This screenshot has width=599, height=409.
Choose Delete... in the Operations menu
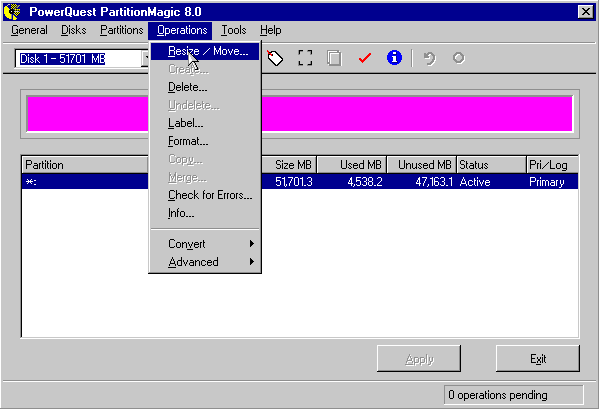(205, 87)
